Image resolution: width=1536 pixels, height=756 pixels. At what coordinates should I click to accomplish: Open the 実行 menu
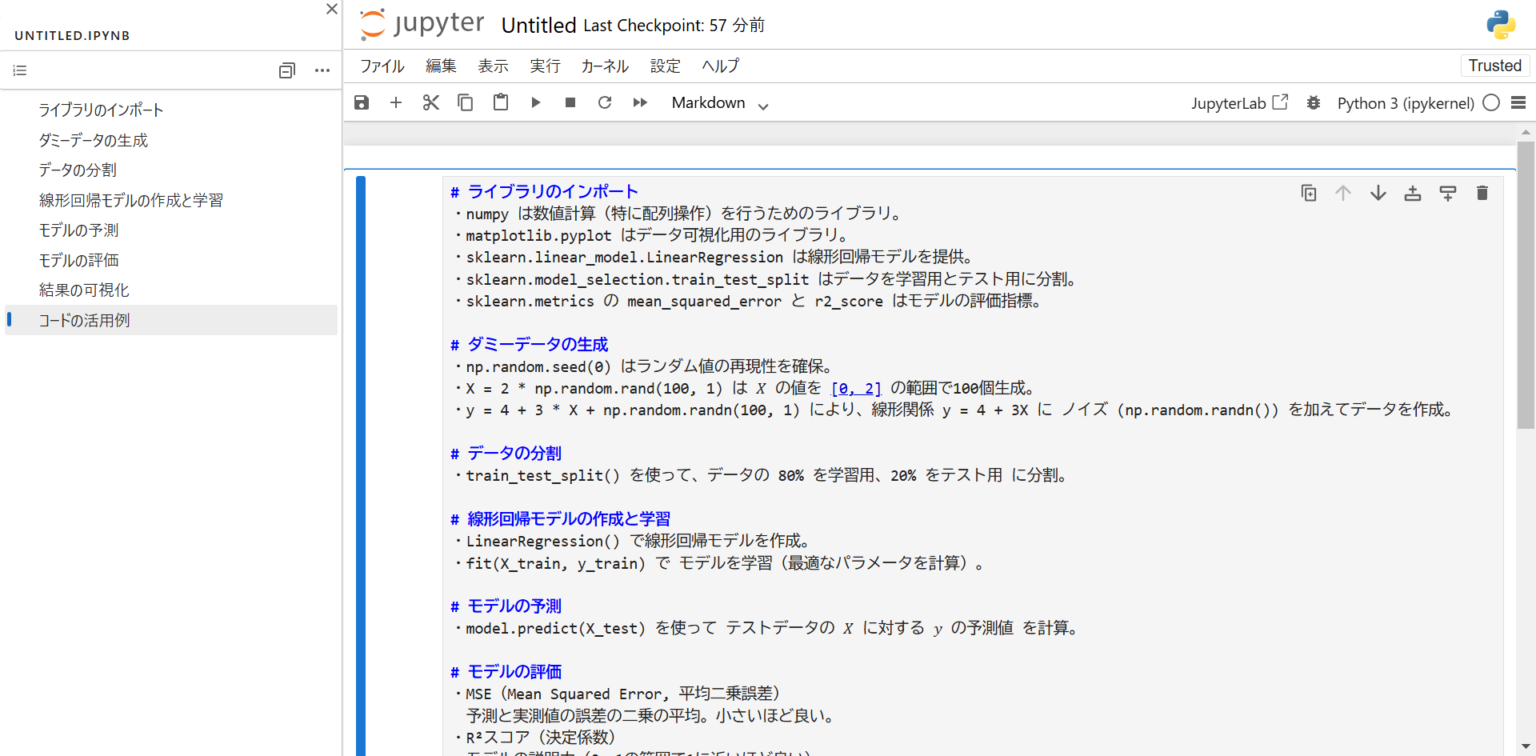545,66
